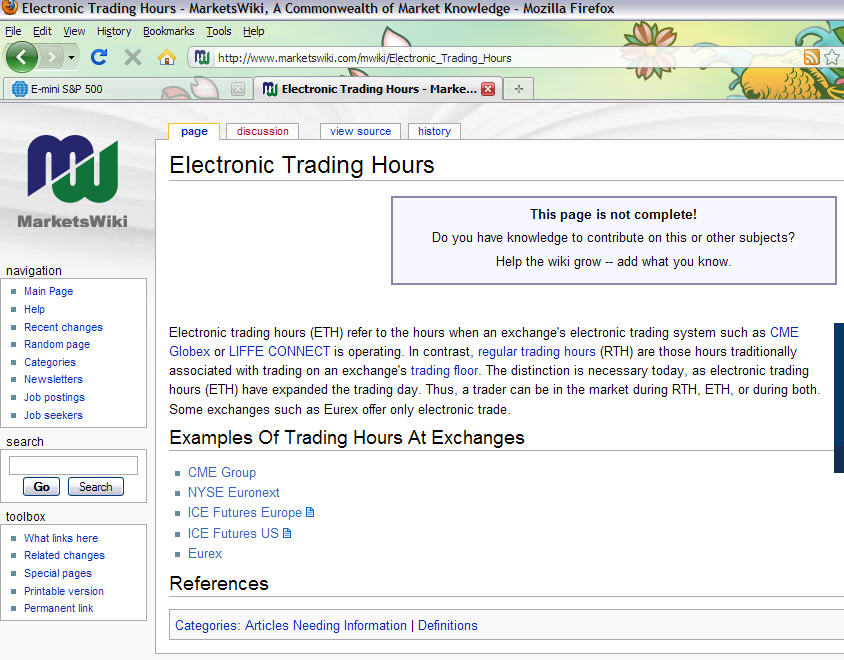Image resolution: width=844 pixels, height=660 pixels.
Task: Follow the LIFFE CONNECT link
Action: [x=279, y=352]
